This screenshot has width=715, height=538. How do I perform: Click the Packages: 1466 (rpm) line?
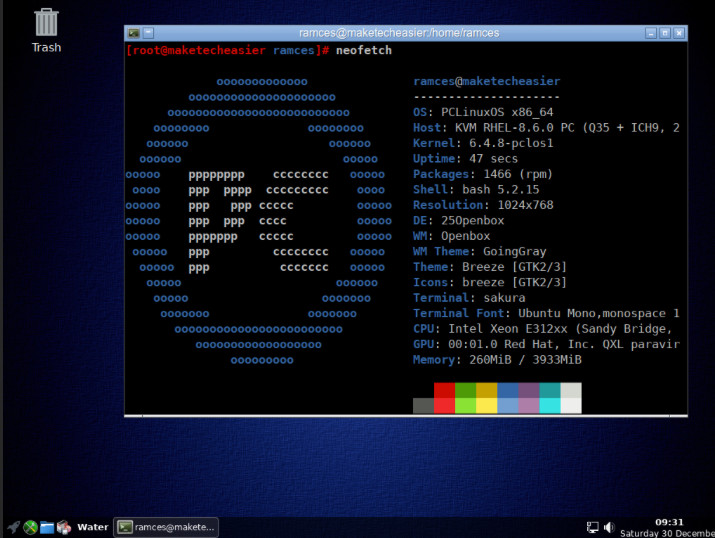point(483,174)
